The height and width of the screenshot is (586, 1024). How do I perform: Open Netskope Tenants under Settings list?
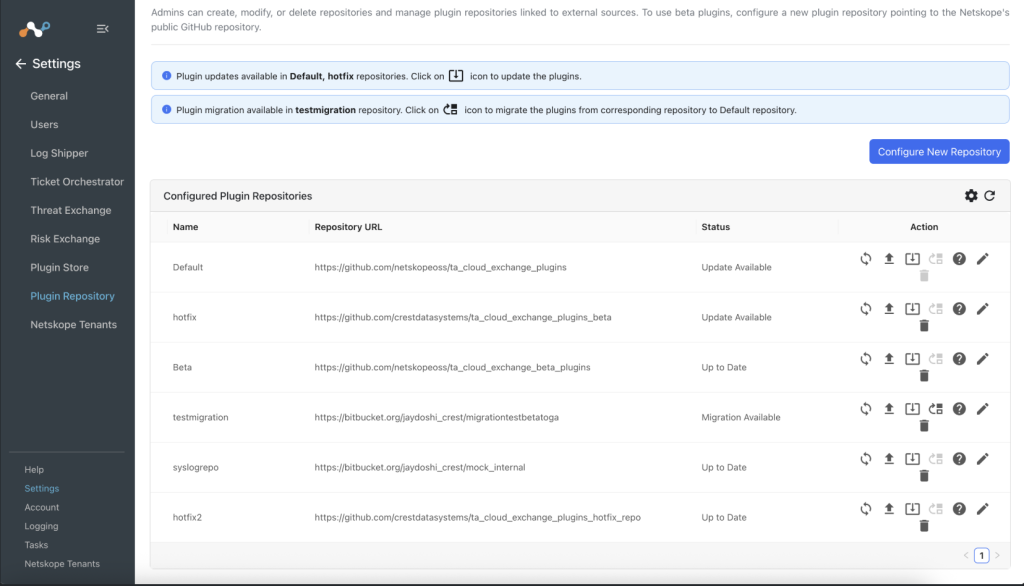pos(73,325)
